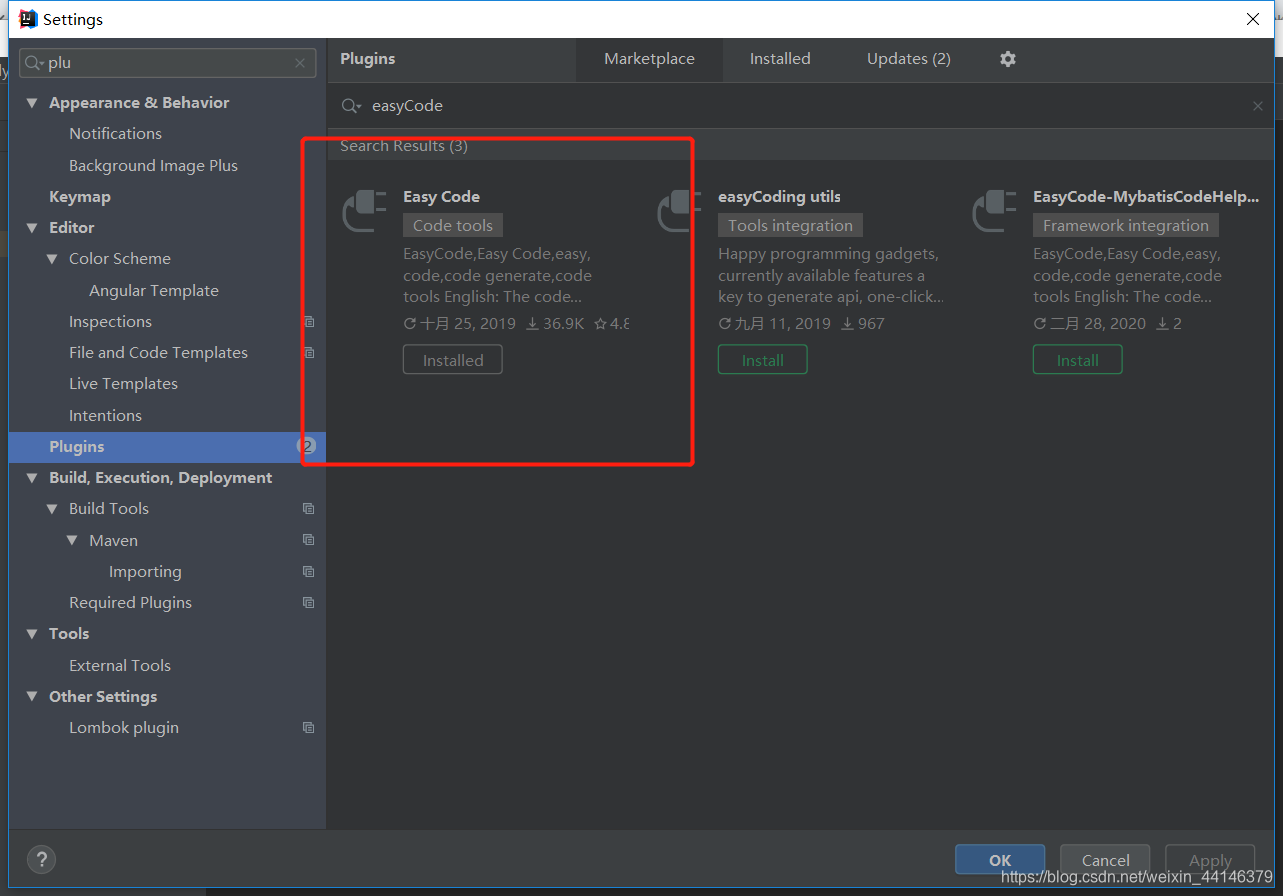Click the Code tools category tag

(x=453, y=226)
